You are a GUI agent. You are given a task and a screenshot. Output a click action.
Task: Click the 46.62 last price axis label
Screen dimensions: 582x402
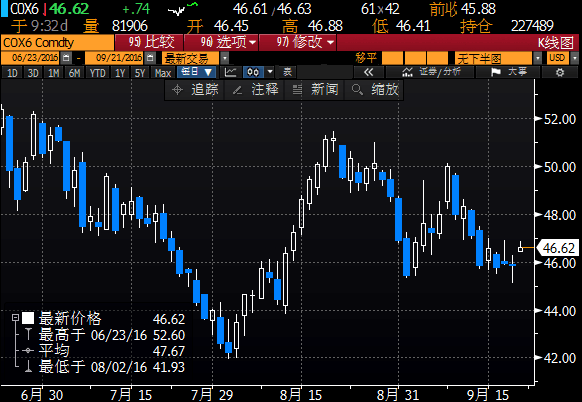[x=558, y=248]
